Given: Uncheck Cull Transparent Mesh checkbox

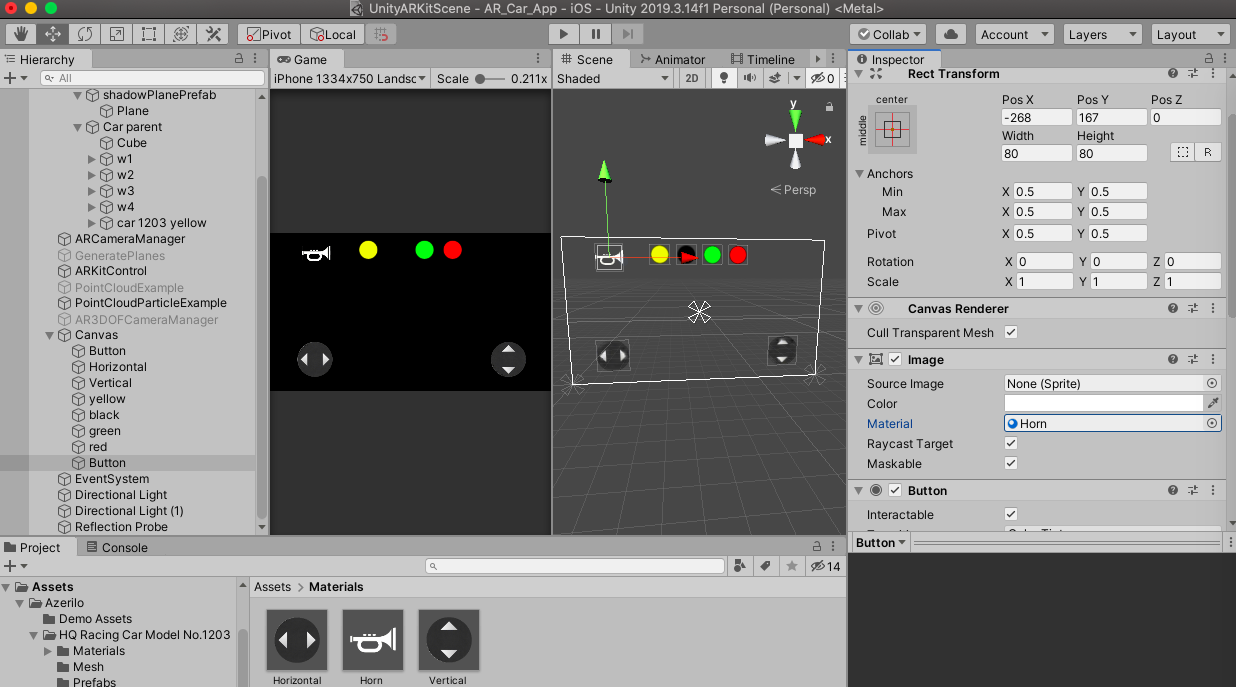Looking at the screenshot, I should click(x=1011, y=333).
